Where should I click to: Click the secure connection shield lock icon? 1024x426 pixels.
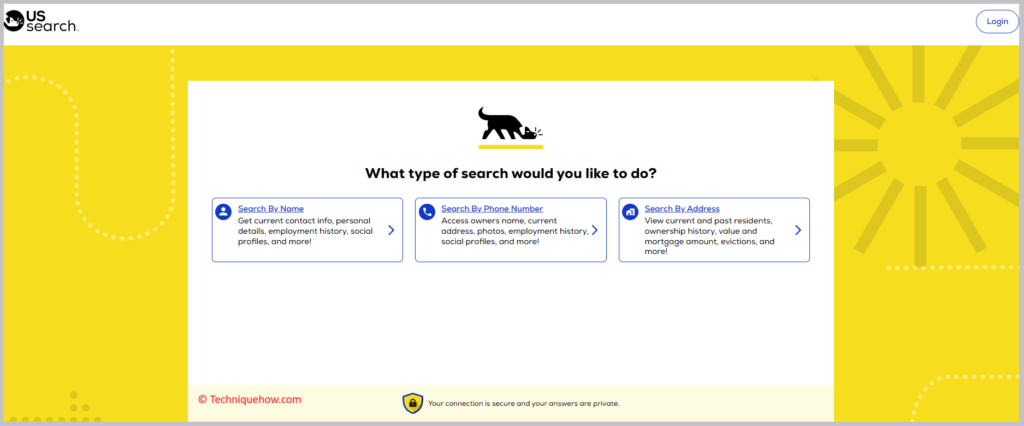pyautogui.click(x=412, y=403)
